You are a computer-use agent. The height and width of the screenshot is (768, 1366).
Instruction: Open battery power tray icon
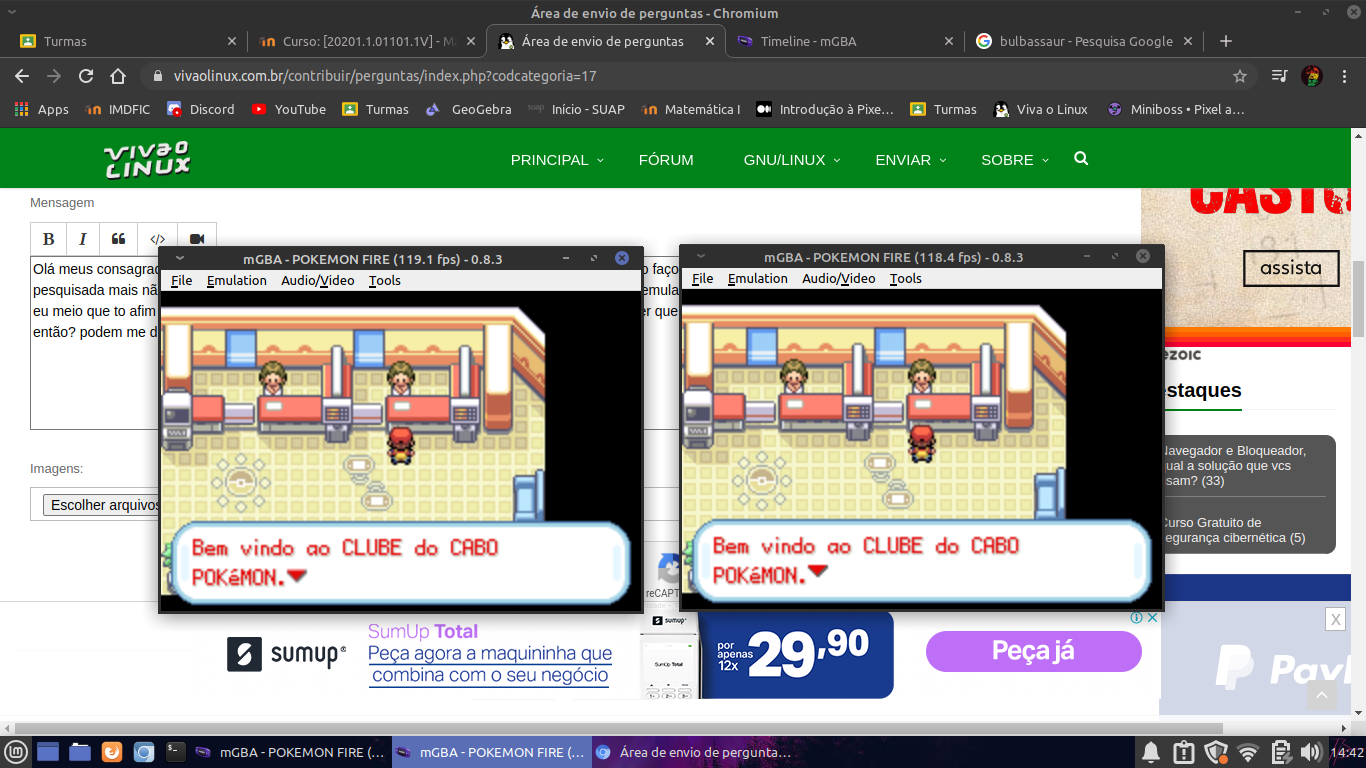[x=1280, y=752]
